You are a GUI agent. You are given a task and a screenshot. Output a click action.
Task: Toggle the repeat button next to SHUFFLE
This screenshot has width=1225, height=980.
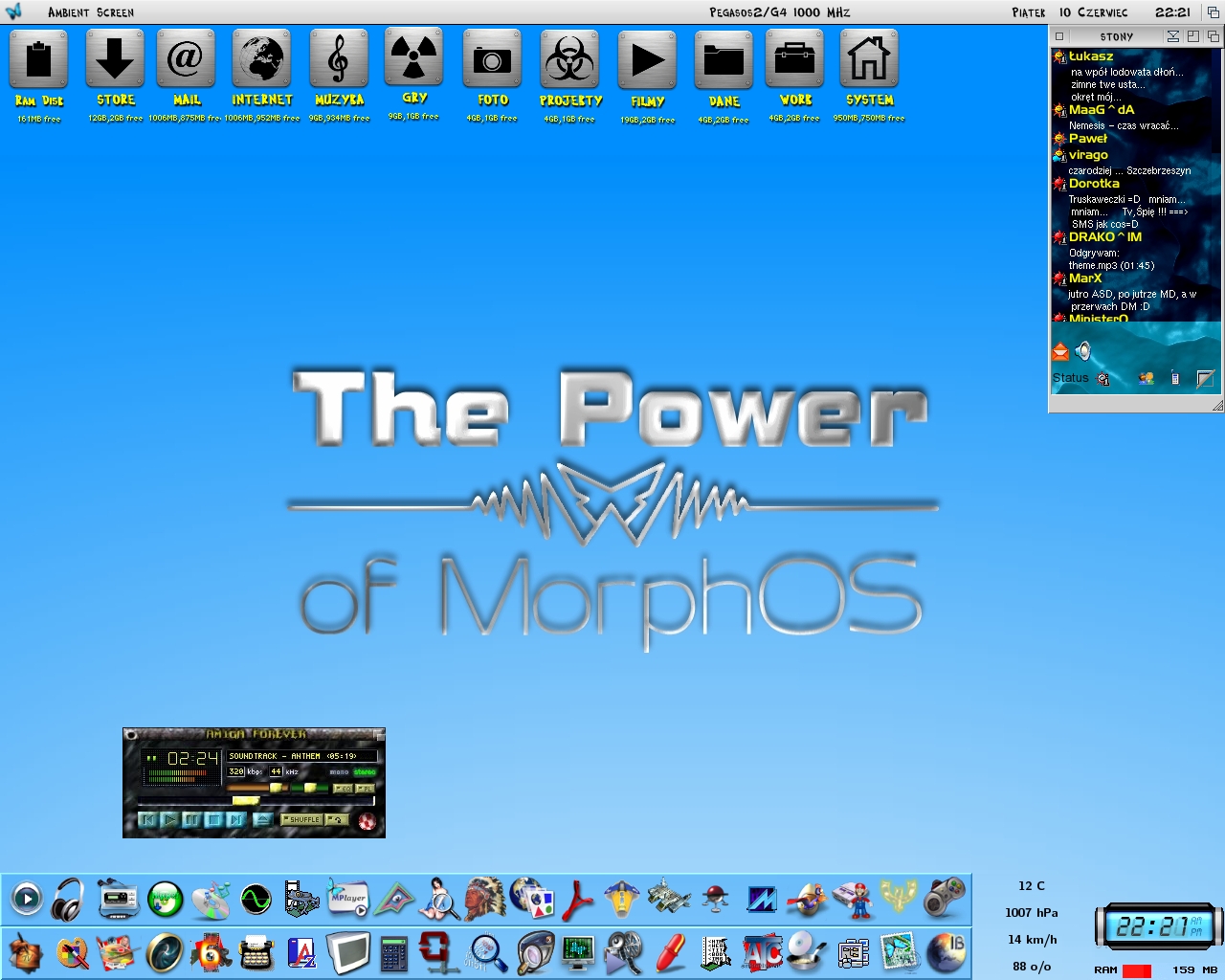[x=337, y=819]
